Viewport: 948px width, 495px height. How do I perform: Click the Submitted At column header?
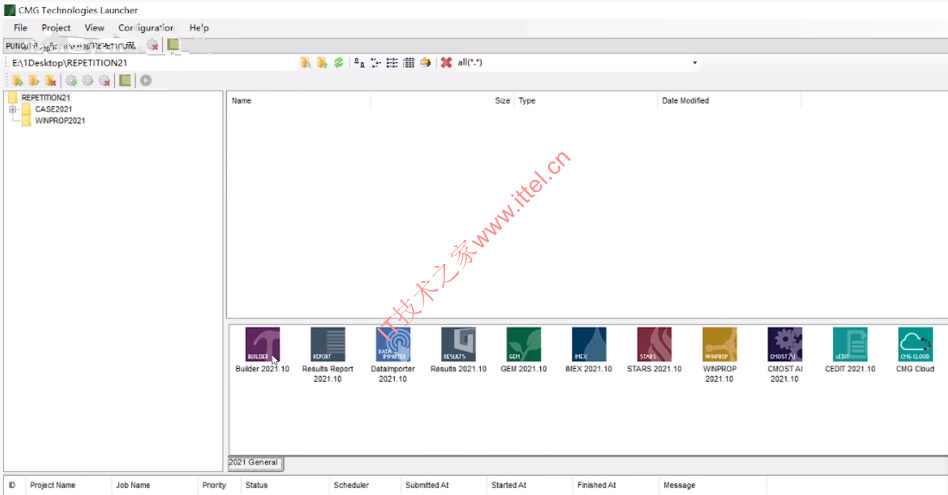coord(443,485)
